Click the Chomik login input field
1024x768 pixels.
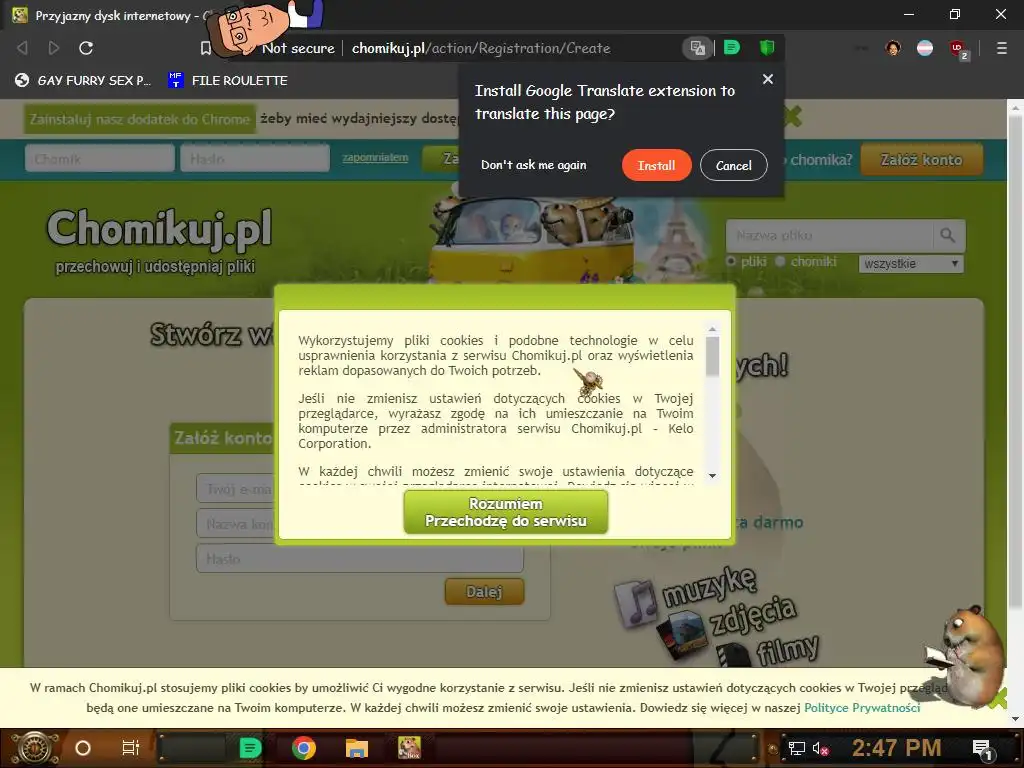[100, 159]
